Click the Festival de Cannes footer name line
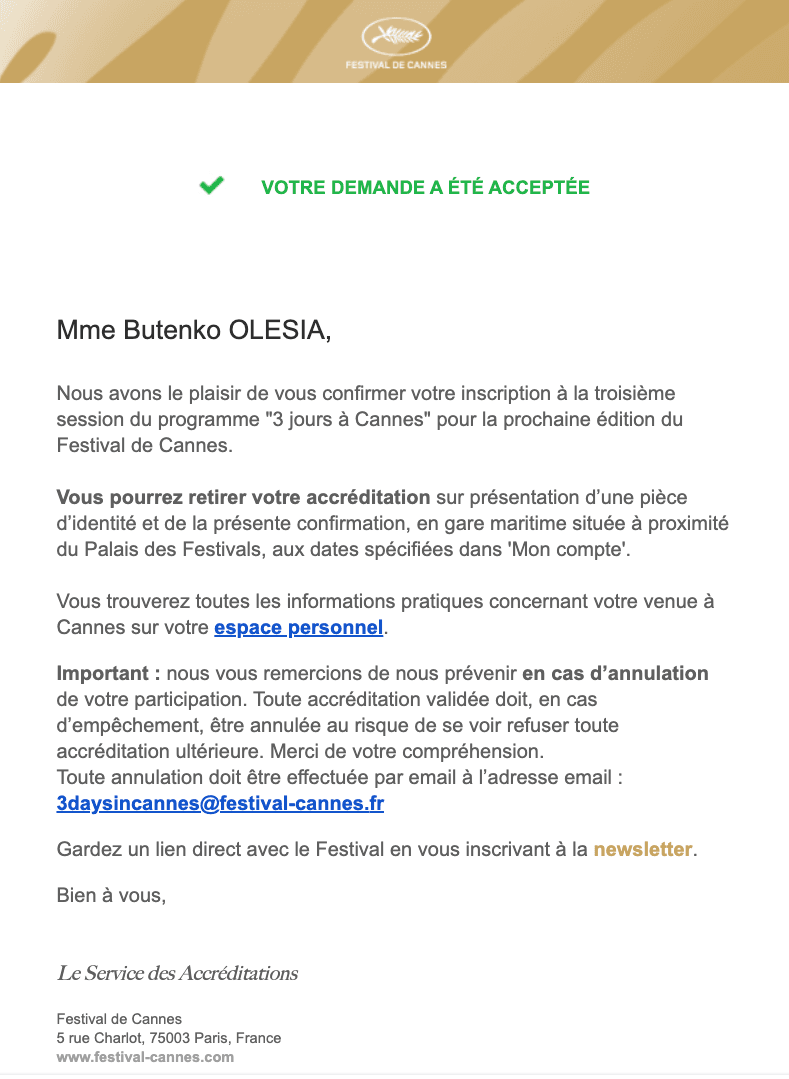The image size is (789, 1079). click(x=119, y=1018)
